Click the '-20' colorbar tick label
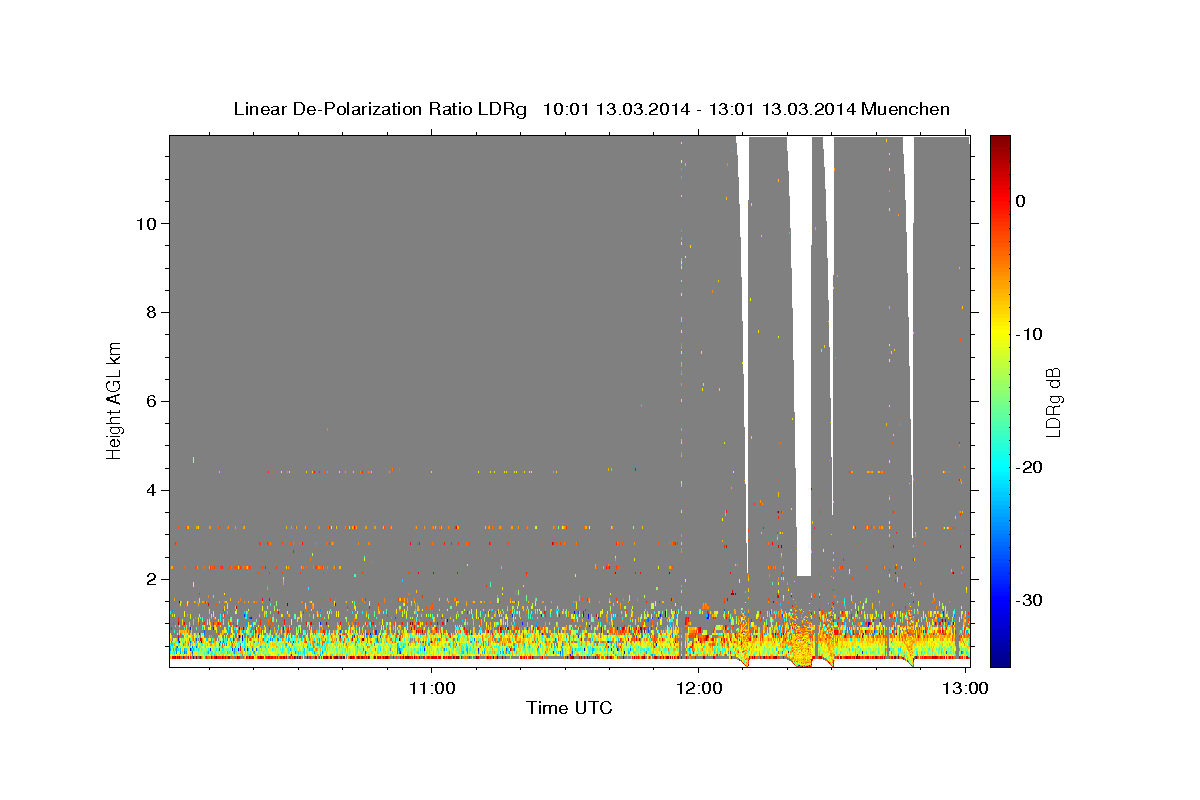 [1029, 467]
